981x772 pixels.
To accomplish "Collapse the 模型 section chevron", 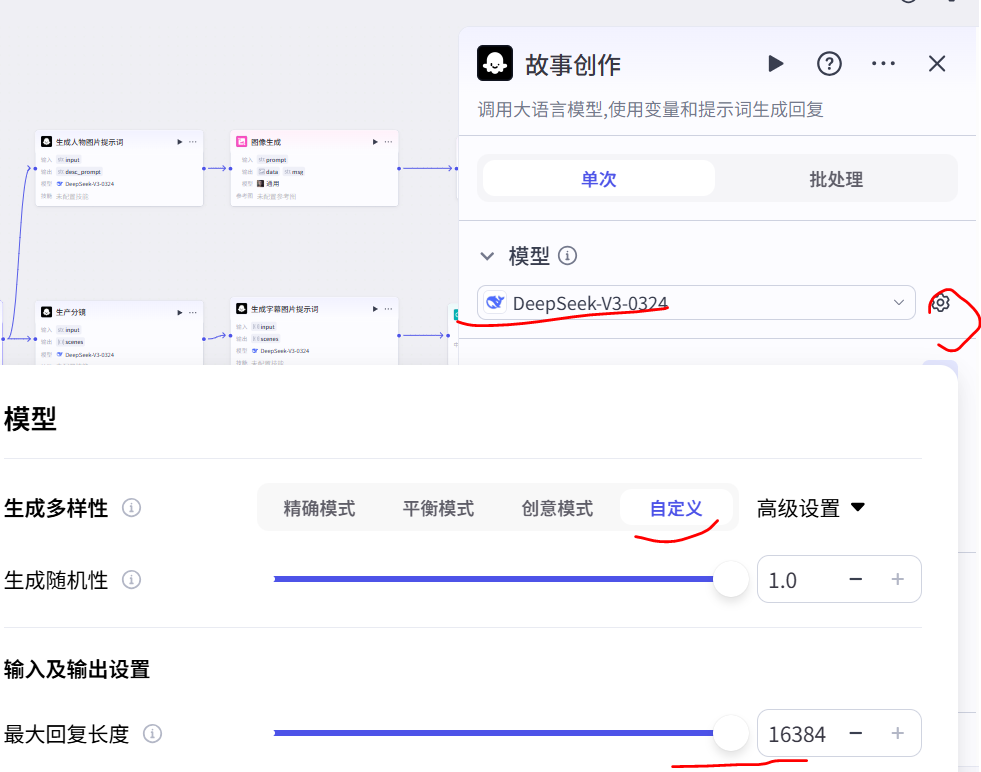I will [488, 255].
